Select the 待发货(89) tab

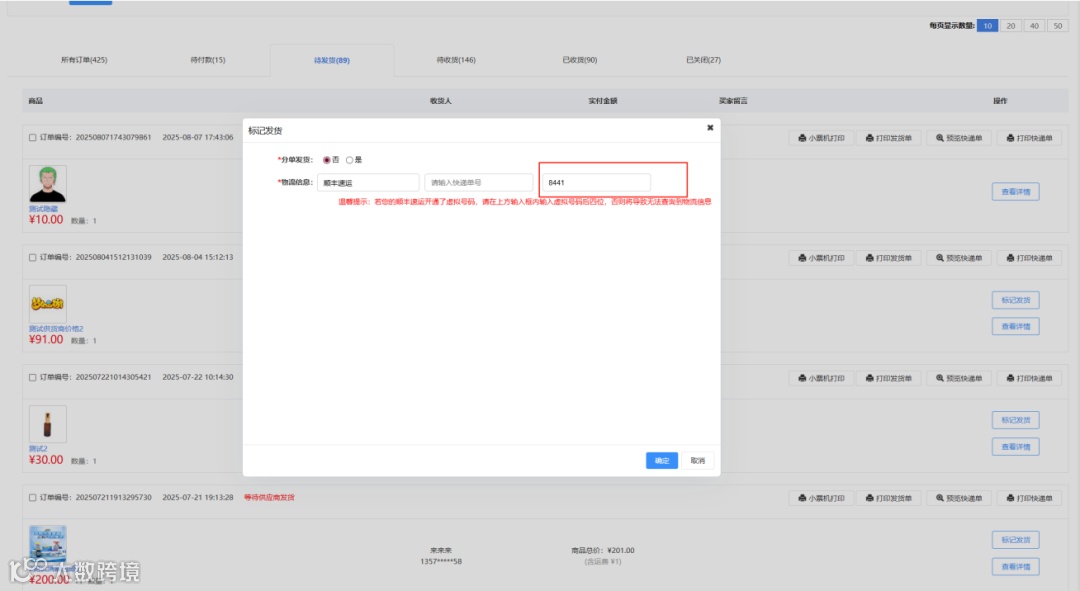(x=332, y=61)
